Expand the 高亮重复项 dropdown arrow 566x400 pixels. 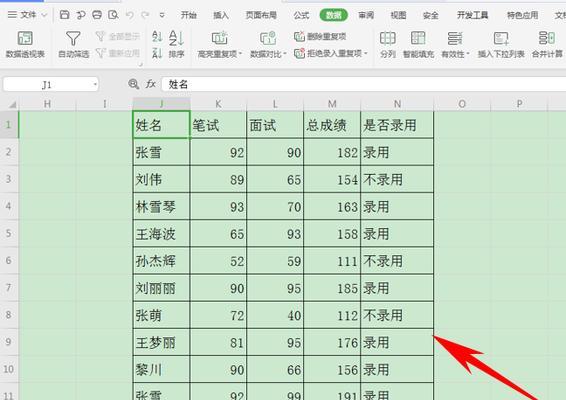click(240, 54)
